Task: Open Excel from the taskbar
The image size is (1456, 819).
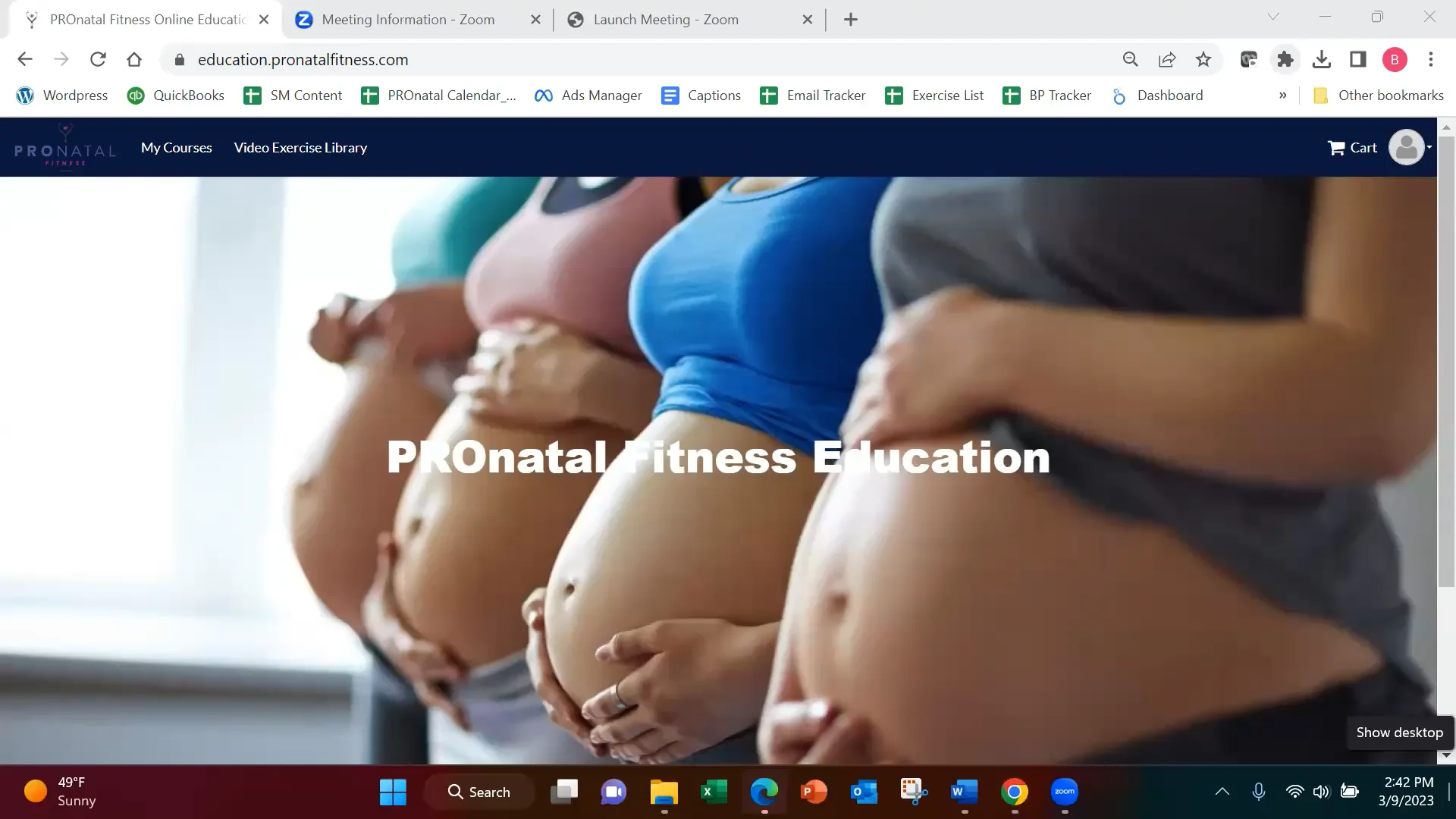Action: click(x=714, y=792)
